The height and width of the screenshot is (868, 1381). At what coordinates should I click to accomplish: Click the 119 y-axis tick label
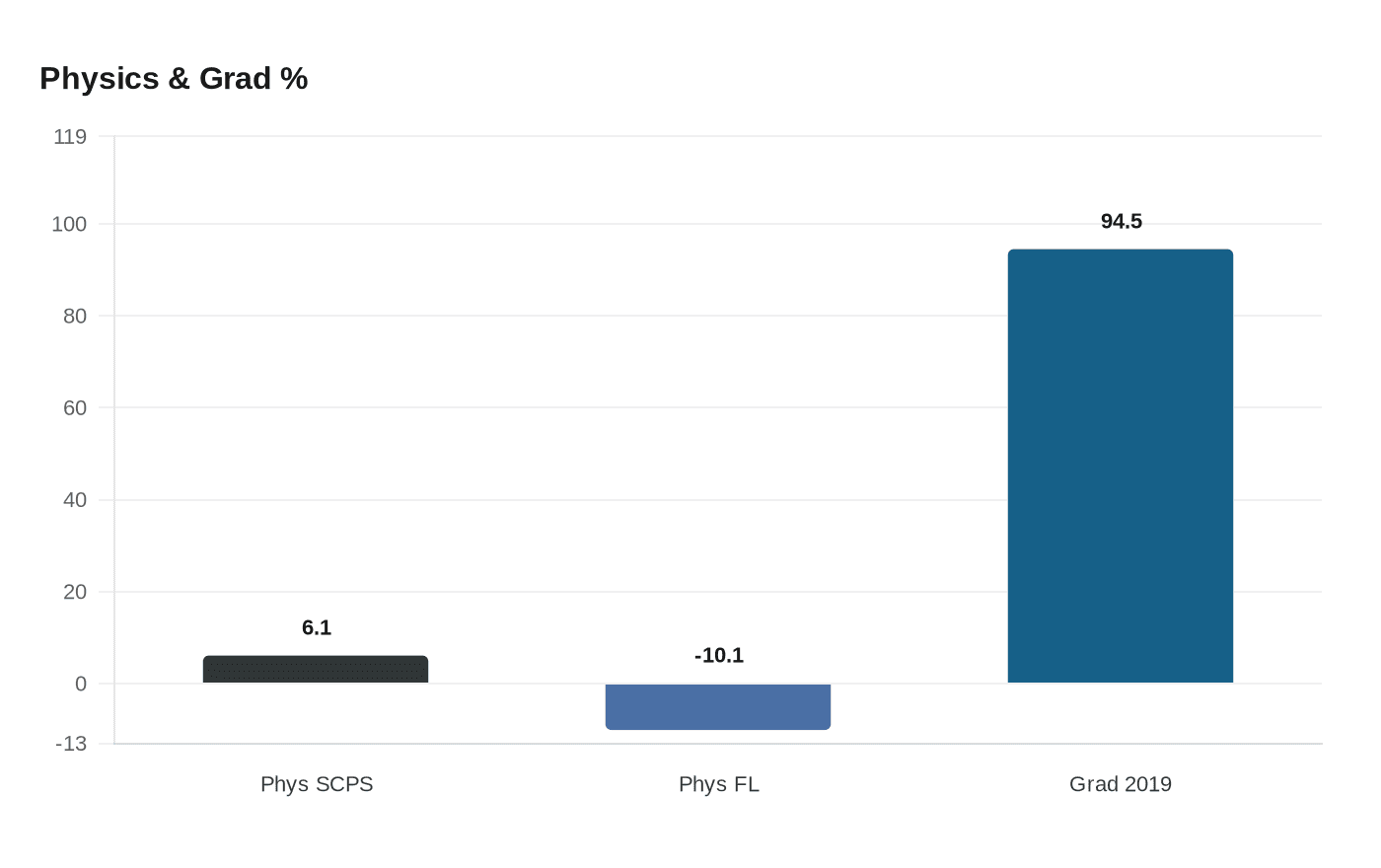pyautogui.click(x=70, y=137)
